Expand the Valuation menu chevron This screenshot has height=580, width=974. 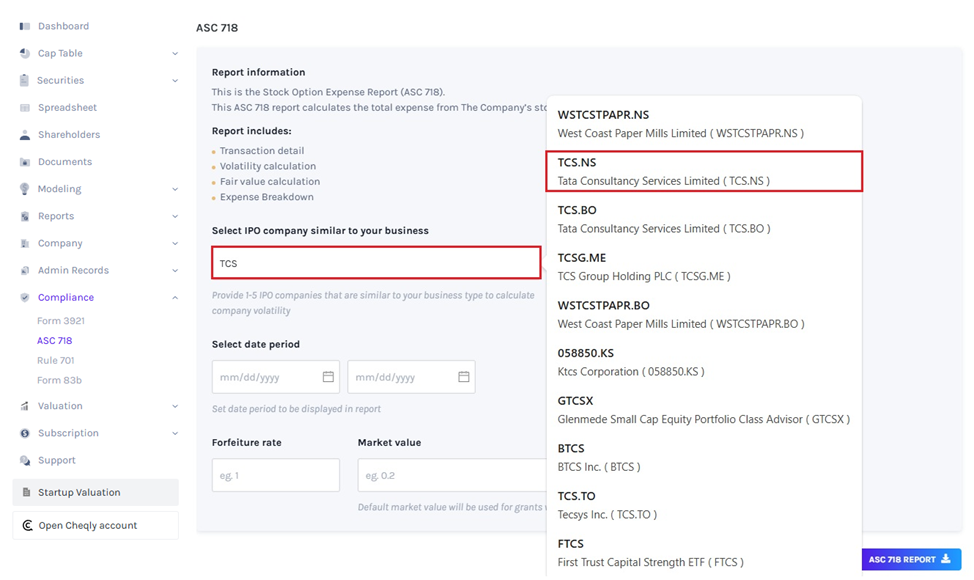(x=175, y=406)
